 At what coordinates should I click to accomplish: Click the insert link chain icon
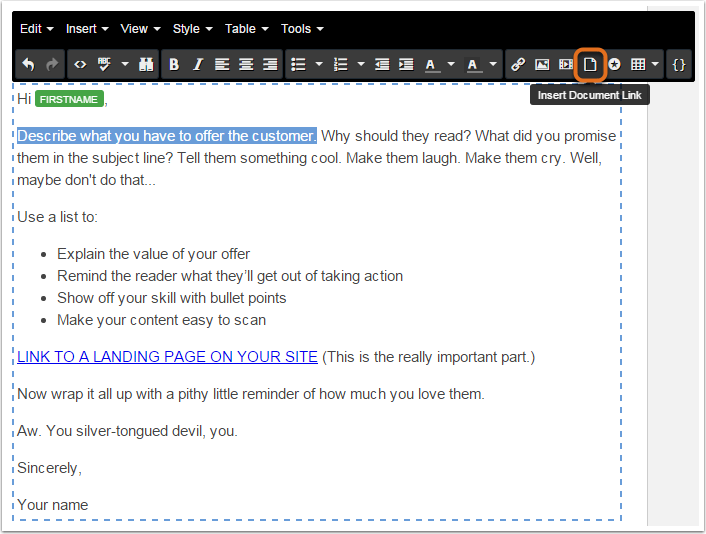click(x=518, y=65)
